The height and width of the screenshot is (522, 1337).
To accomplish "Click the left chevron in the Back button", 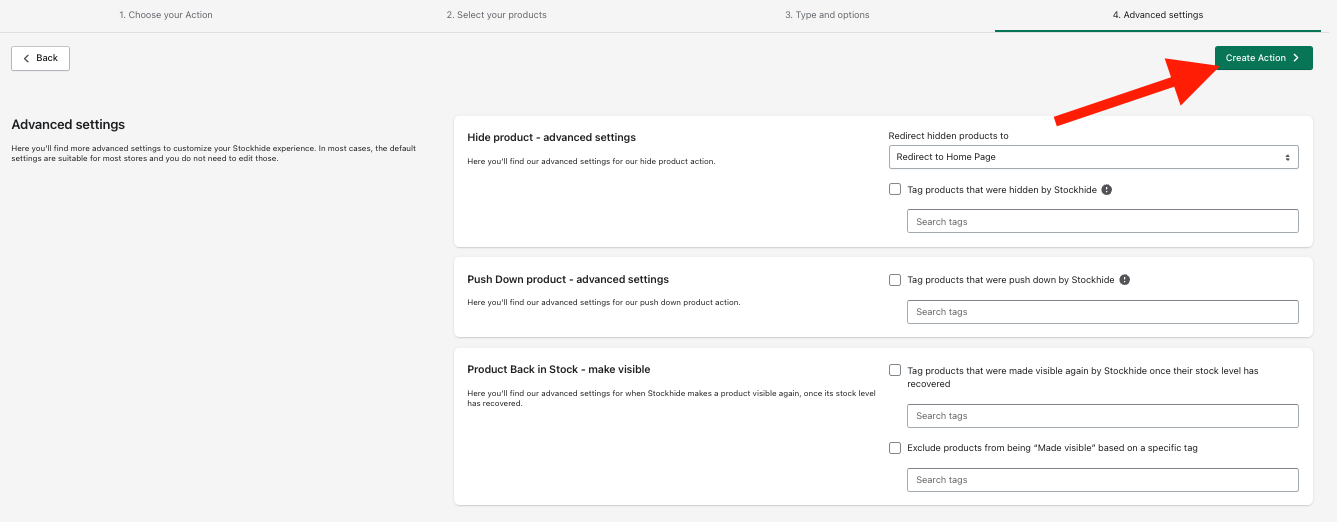I will point(26,58).
